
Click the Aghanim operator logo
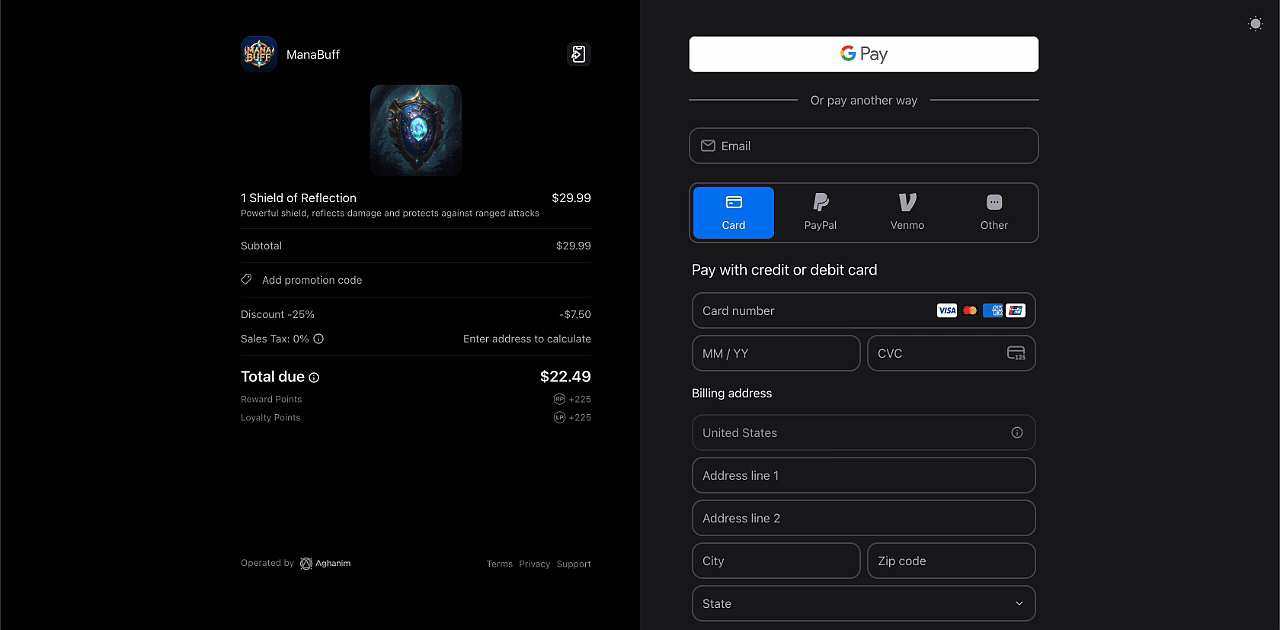tap(306, 564)
